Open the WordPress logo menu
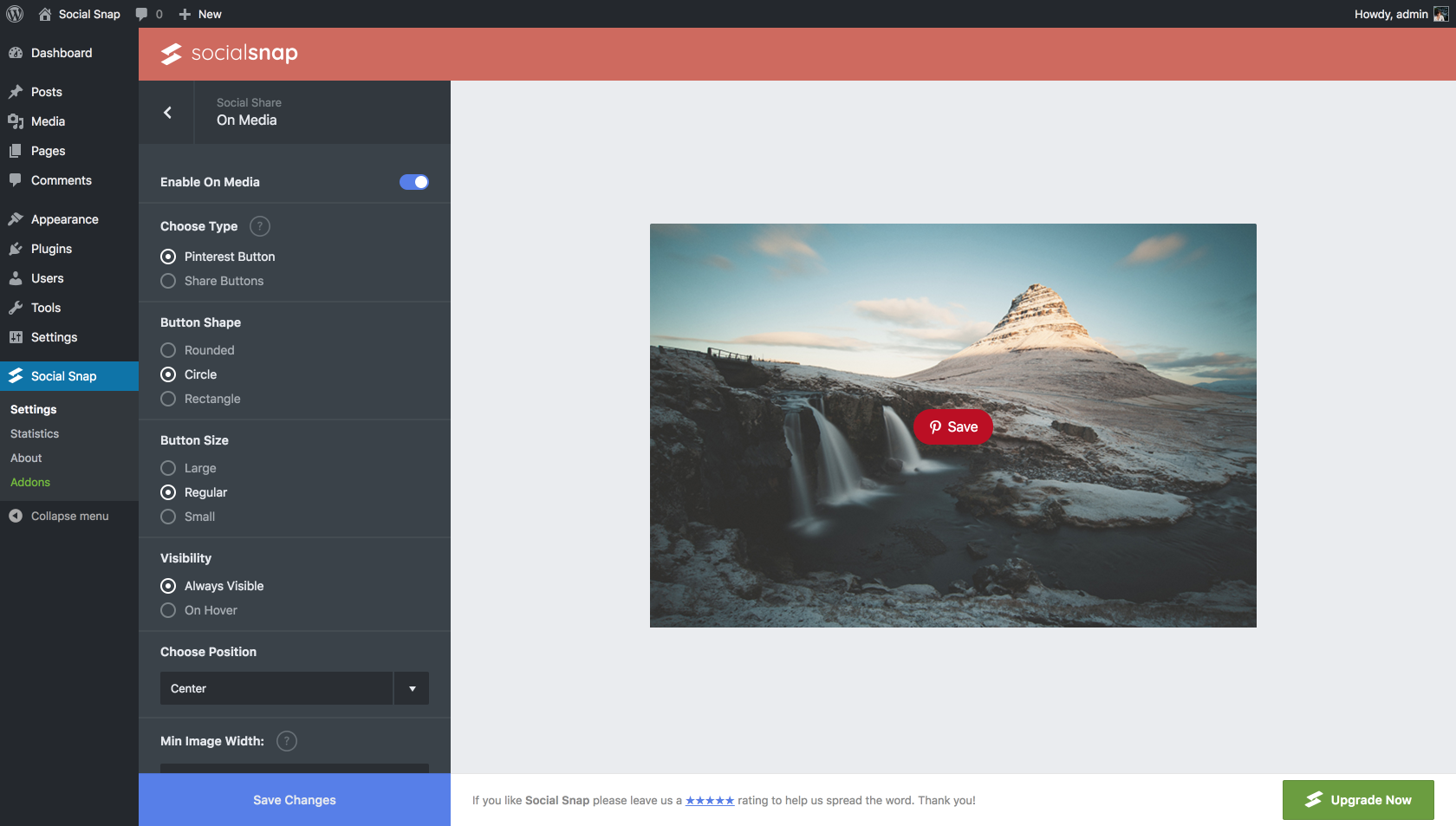The height and width of the screenshot is (826, 1456). [x=14, y=14]
